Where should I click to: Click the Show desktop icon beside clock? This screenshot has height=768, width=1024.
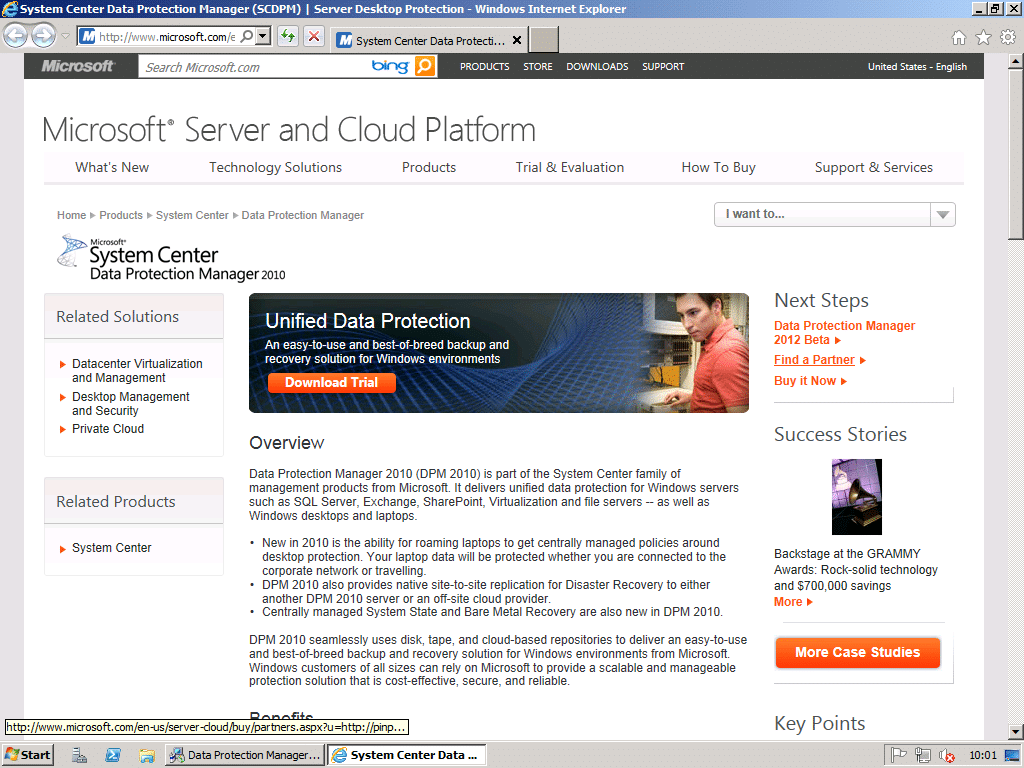(1012, 755)
